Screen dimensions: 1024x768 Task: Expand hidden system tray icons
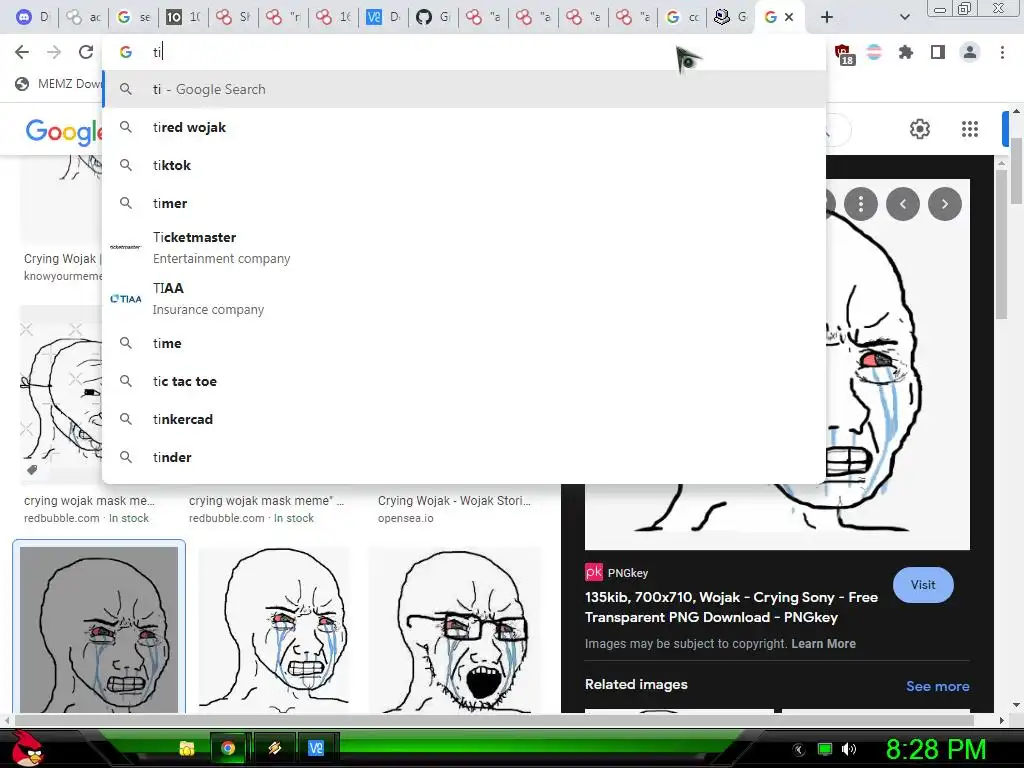click(799, 749)
